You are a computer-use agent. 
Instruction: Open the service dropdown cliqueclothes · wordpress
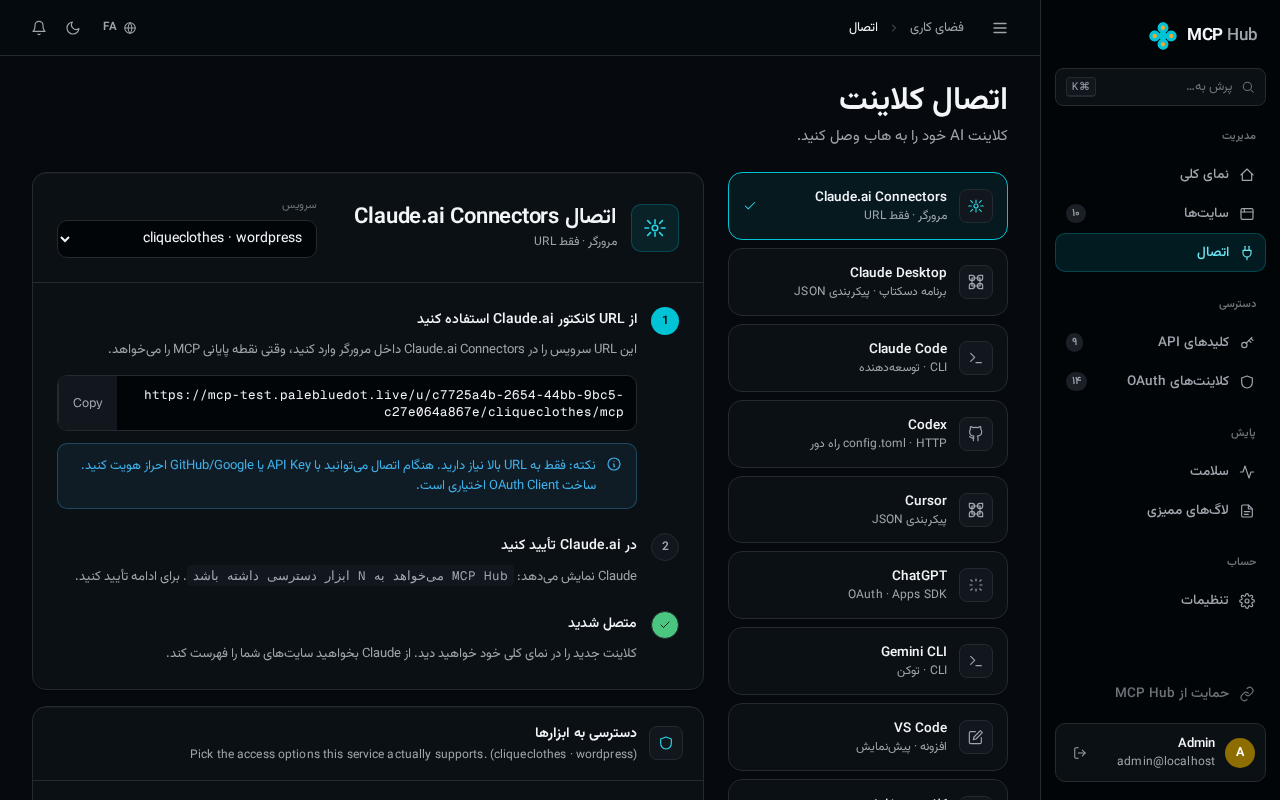tap(187, 239)
